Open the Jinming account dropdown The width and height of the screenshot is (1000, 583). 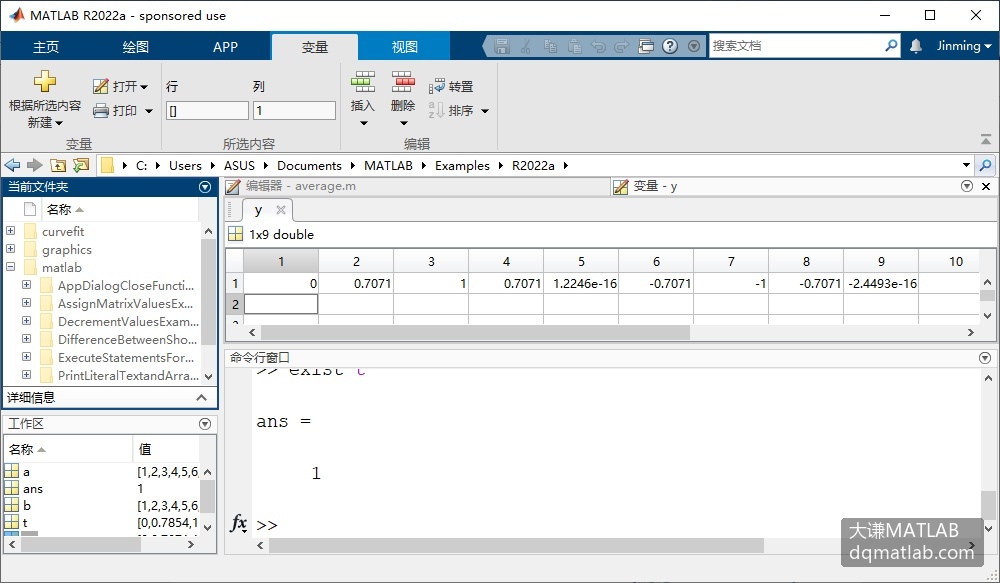963,46
